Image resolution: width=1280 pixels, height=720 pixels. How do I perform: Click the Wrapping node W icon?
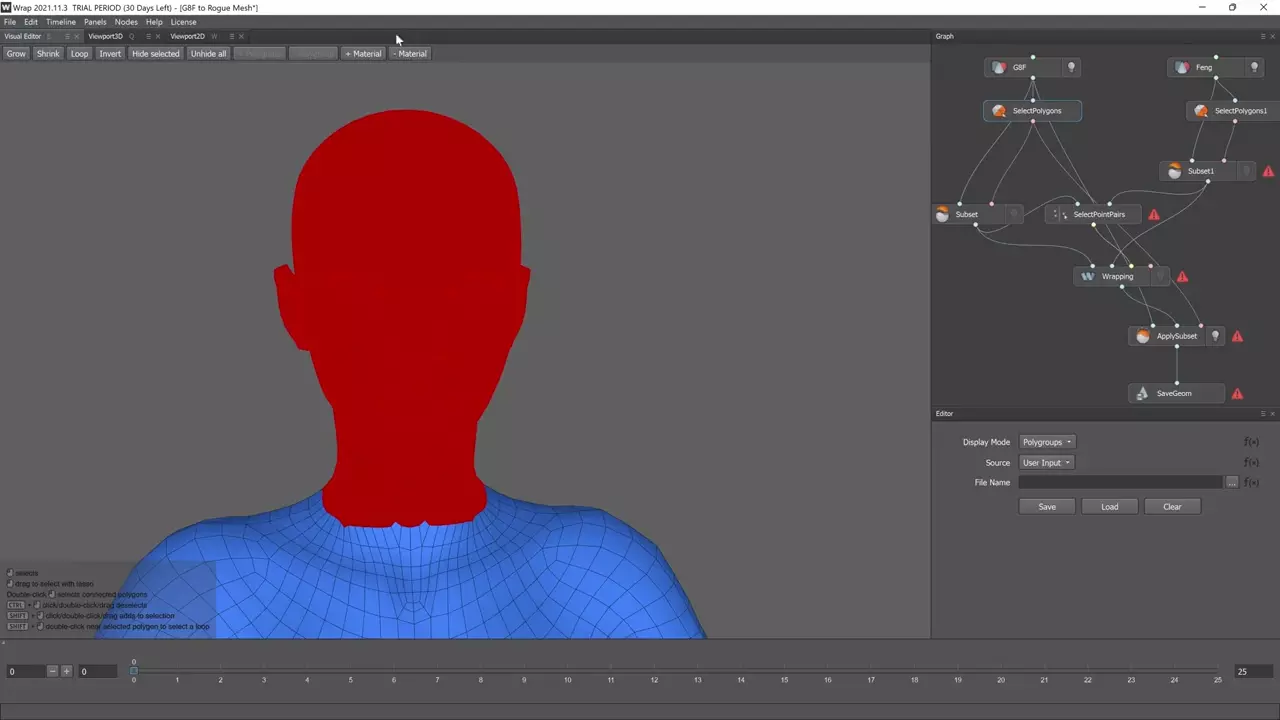(1088, 277)
